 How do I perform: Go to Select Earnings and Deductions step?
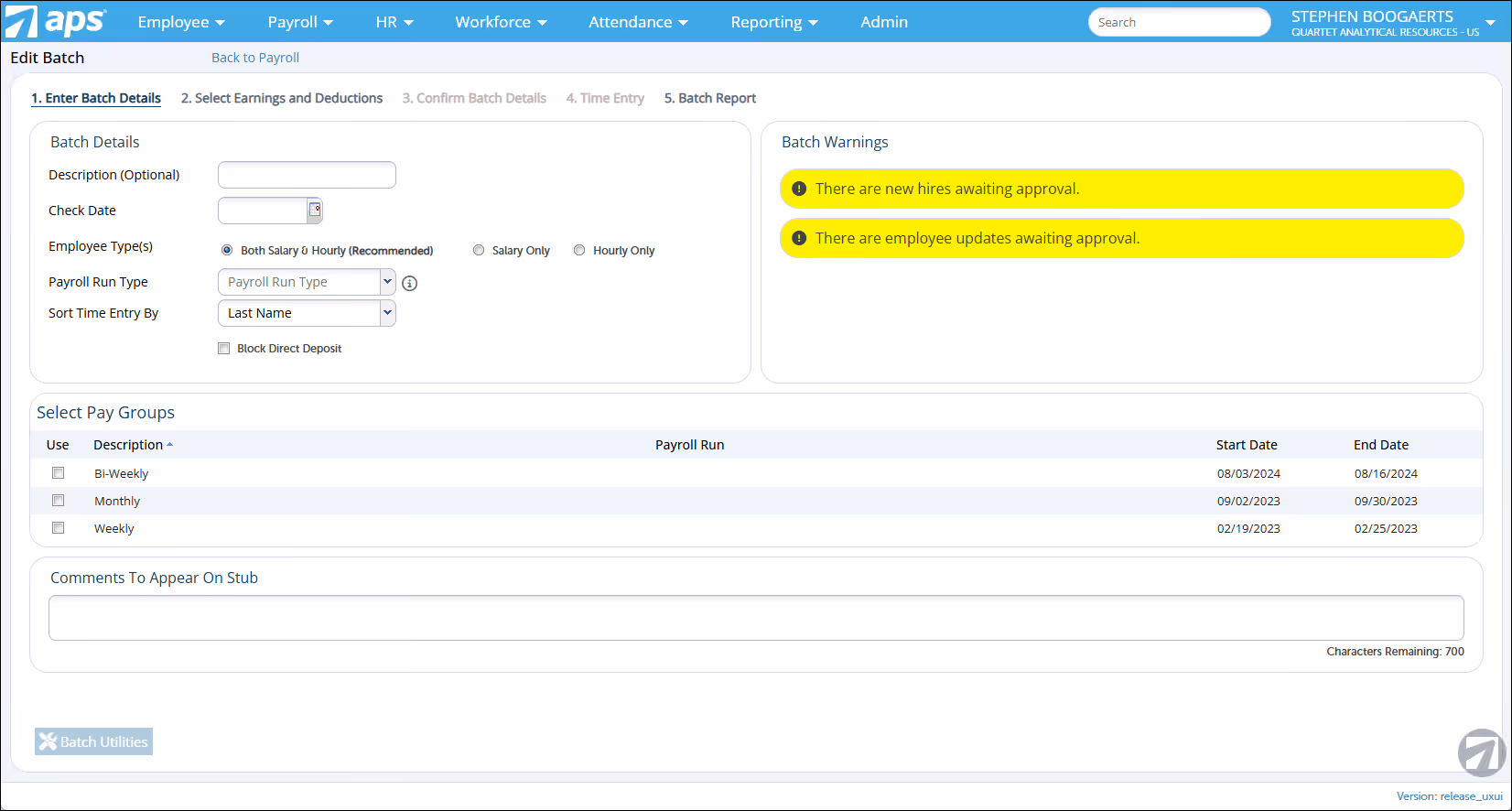[x=282, y=98]
